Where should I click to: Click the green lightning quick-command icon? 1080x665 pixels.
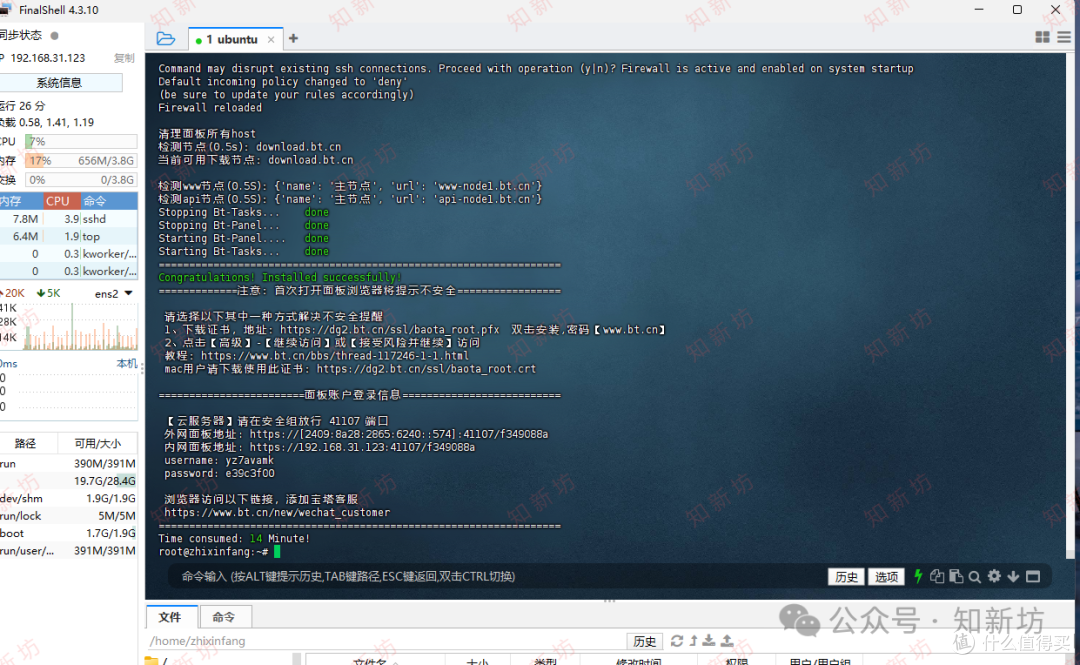pos(918,576)
